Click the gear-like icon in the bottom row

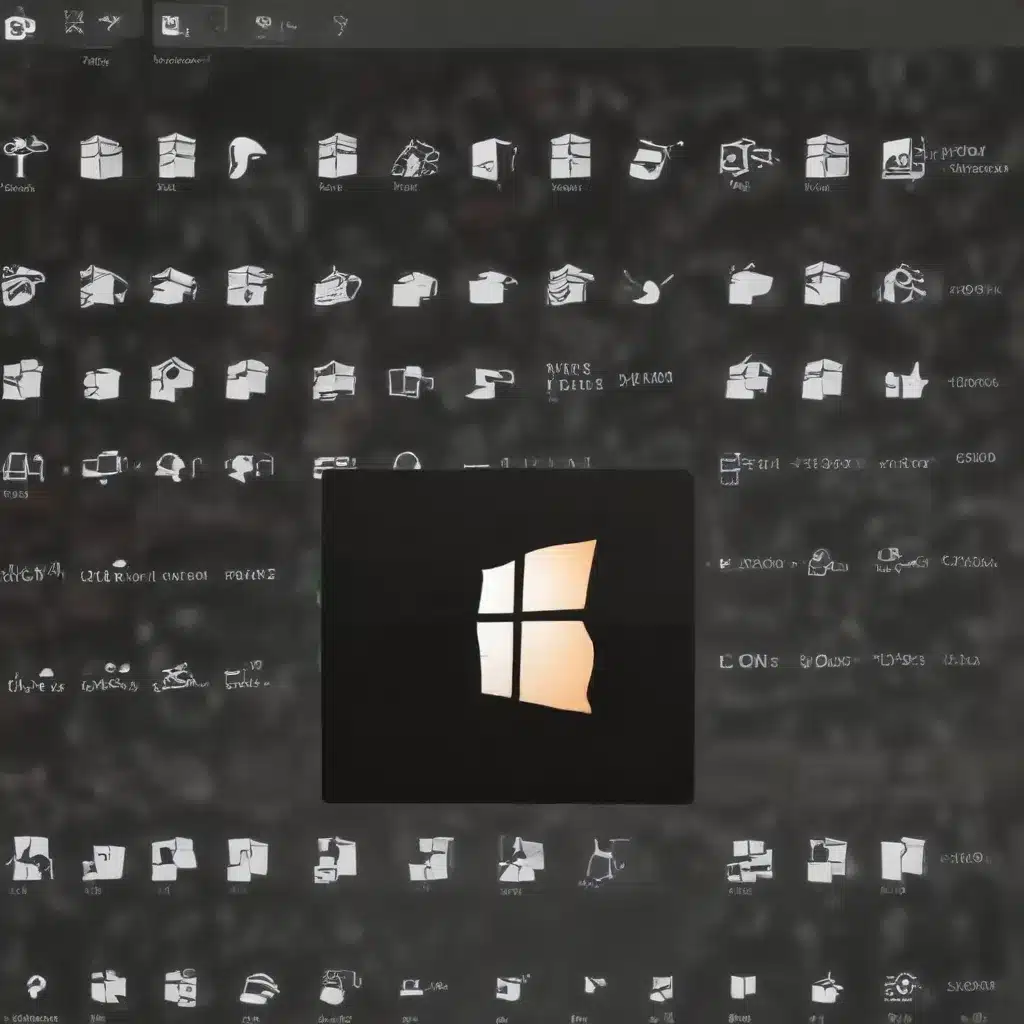[x=902, y=986]
